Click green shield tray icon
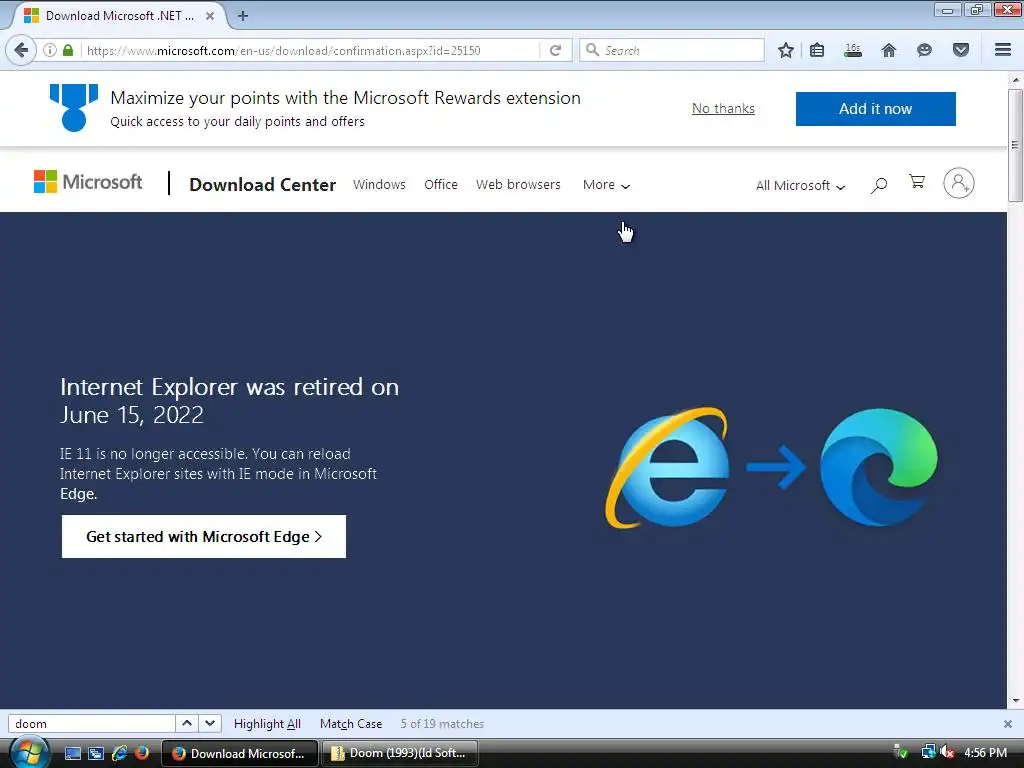Image resolution: width=1024 pixels, height=768 pixels. click(901, 753)
